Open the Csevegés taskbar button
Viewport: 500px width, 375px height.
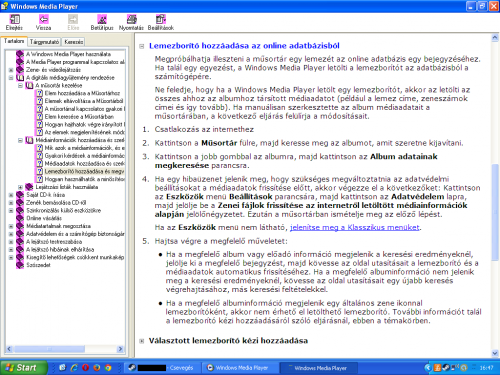point(162,368)
